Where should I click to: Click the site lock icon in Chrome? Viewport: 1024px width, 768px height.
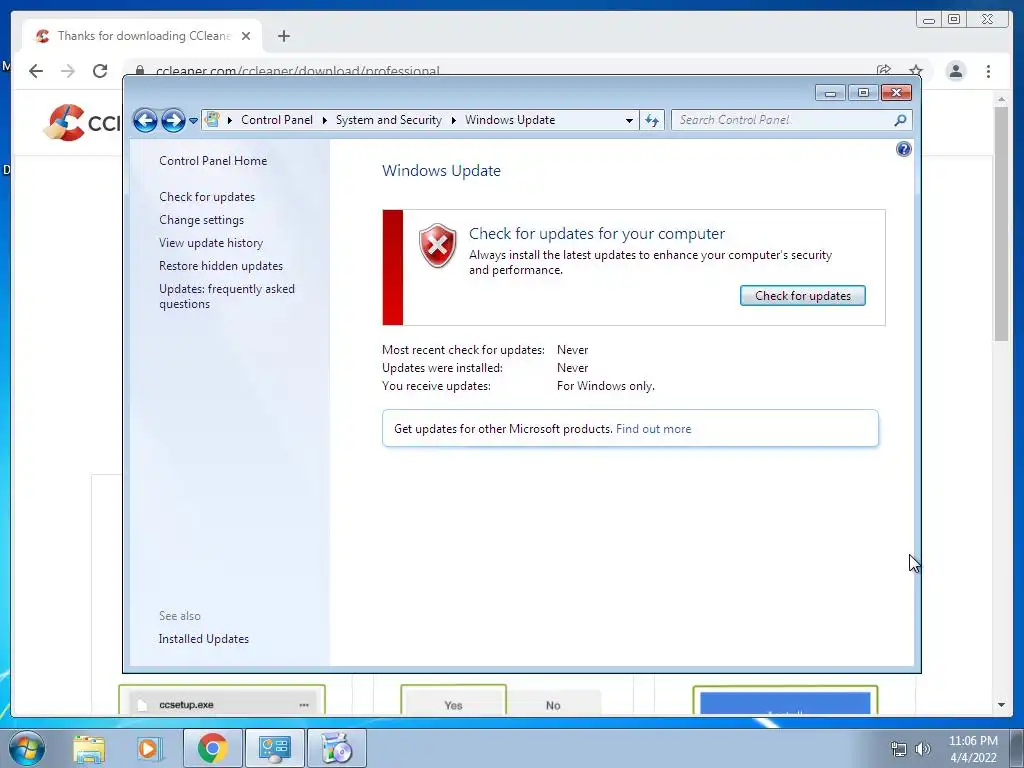(x=140, y=71)
